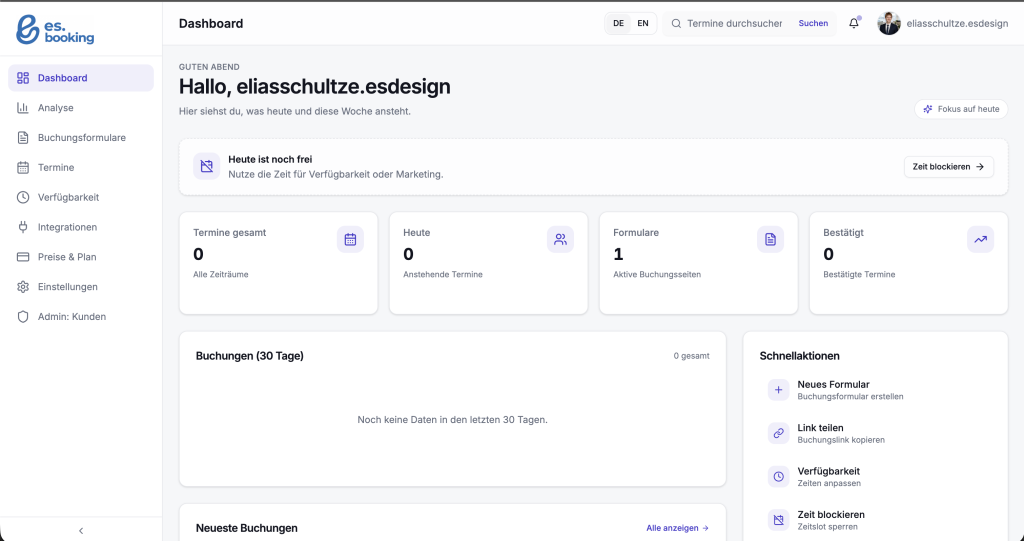This screenshot has width=1024, height=541.
Task: Click 'Aktive Buchungsseiten' text
Action: [x=657, y=274]
